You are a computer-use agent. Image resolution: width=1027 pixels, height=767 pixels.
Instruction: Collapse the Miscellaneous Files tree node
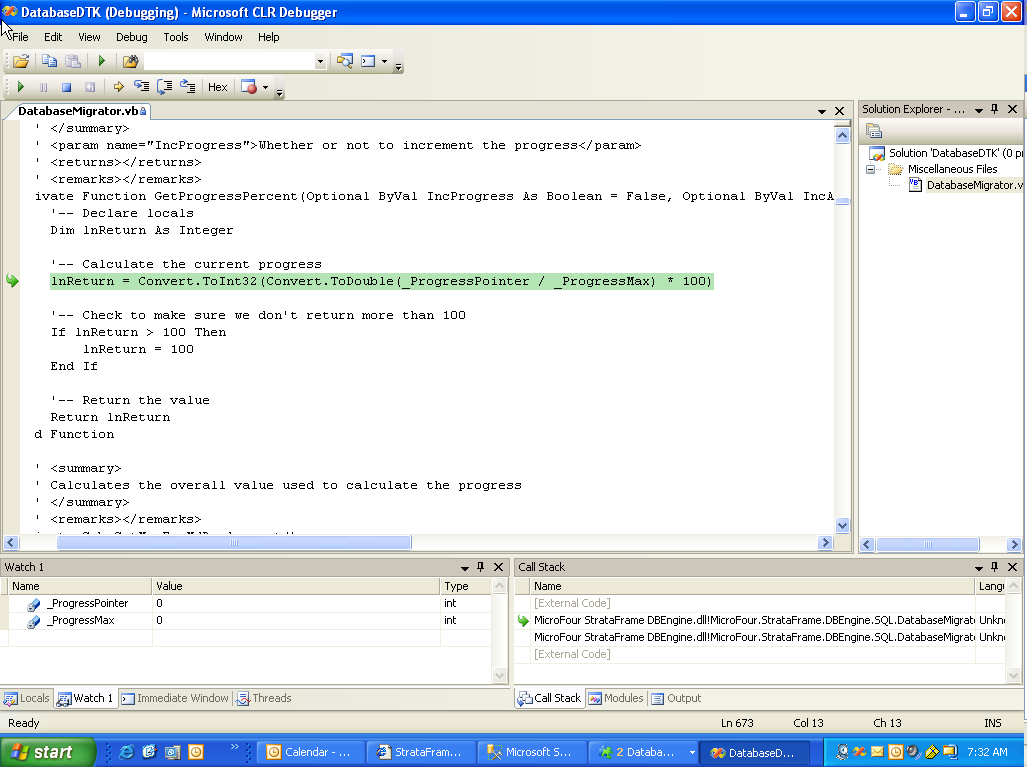point(871,169)
